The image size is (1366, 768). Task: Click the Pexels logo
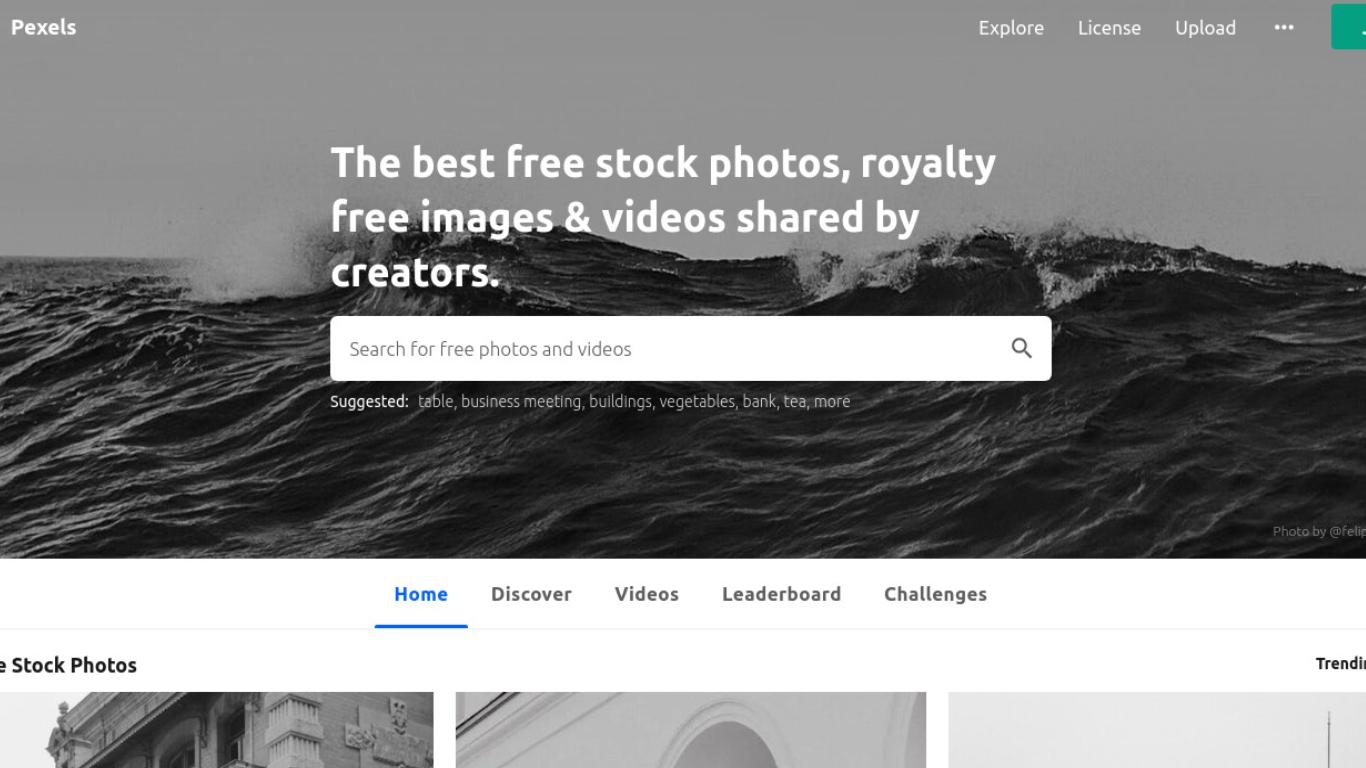43,27
